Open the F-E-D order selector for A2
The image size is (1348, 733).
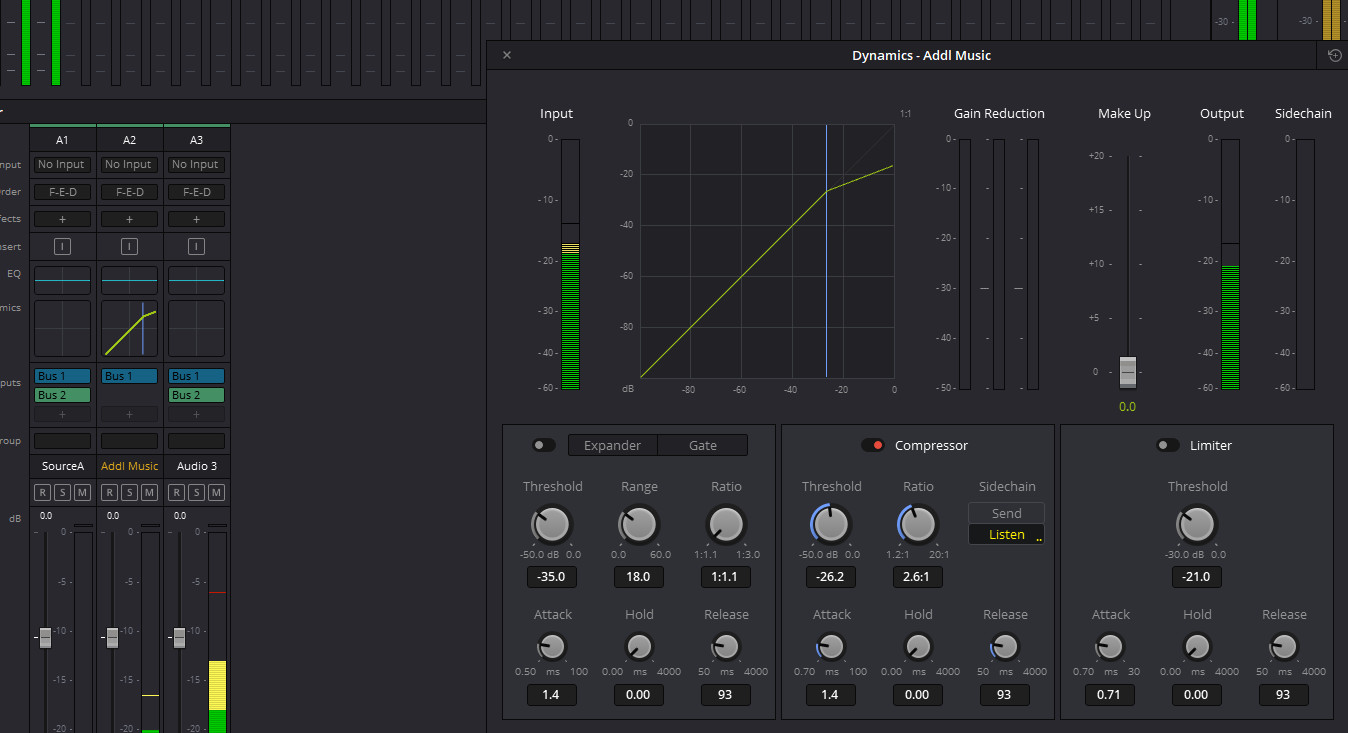coord(129,192)
